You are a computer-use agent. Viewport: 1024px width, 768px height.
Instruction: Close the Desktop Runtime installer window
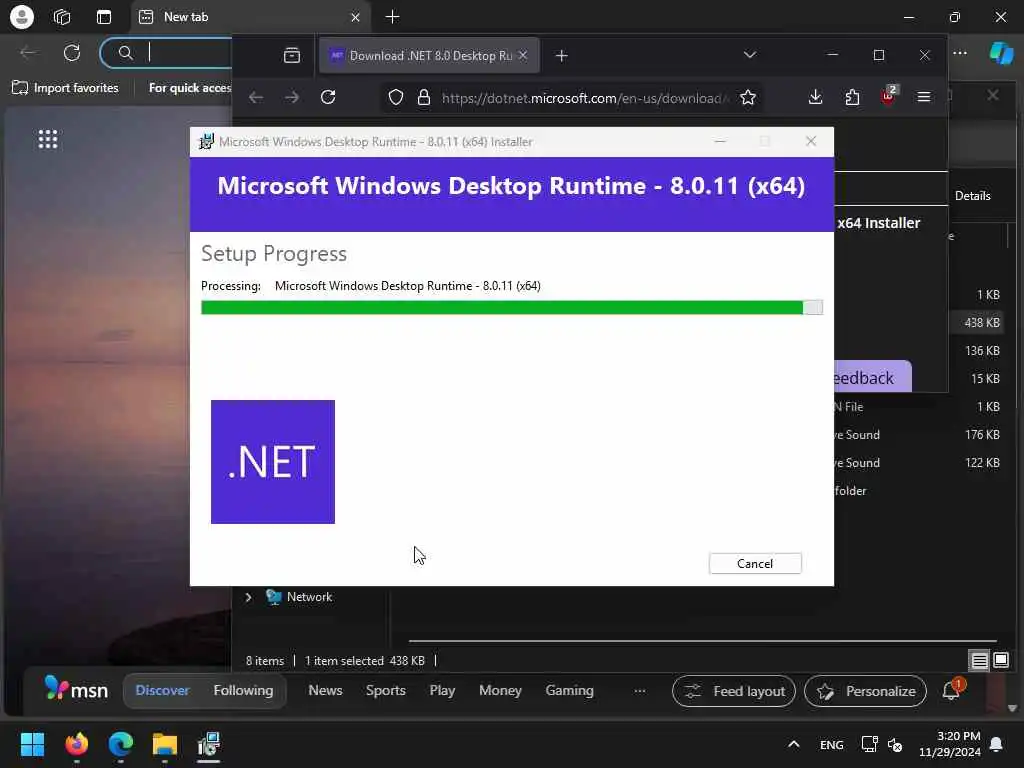click(811, 142)
